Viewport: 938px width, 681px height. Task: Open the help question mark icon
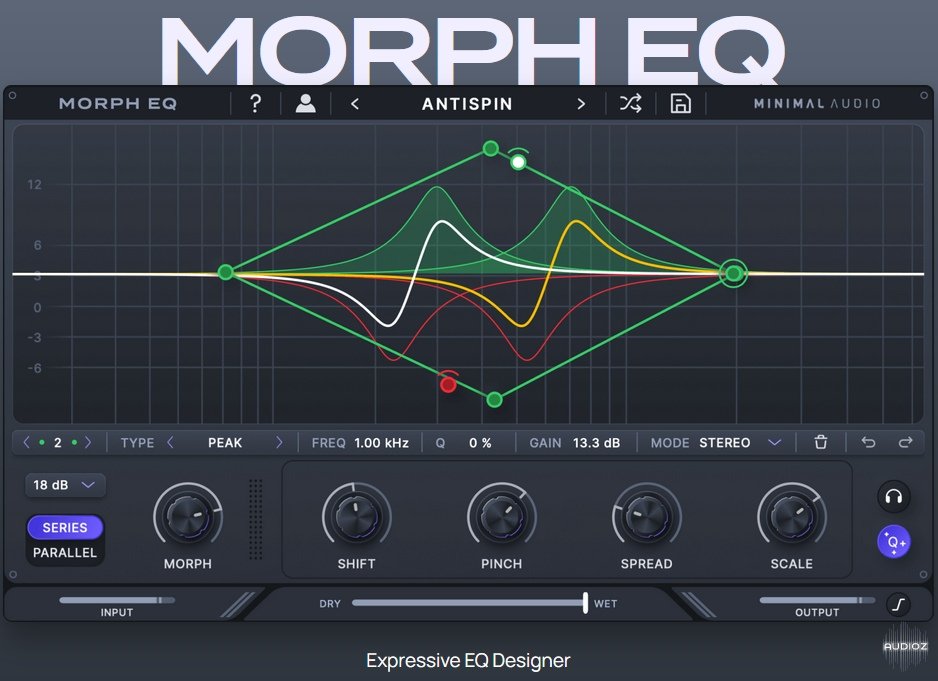point(256,104)
